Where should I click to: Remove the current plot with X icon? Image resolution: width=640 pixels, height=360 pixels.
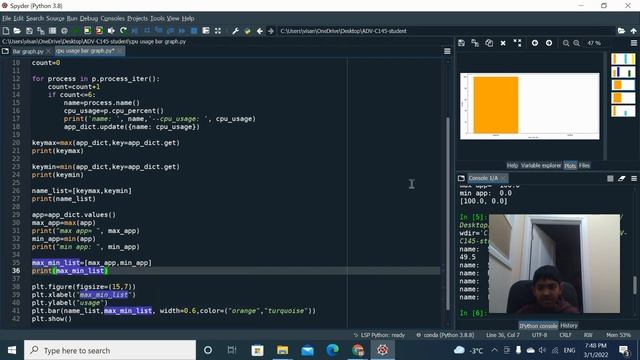(x=503, y=43)
